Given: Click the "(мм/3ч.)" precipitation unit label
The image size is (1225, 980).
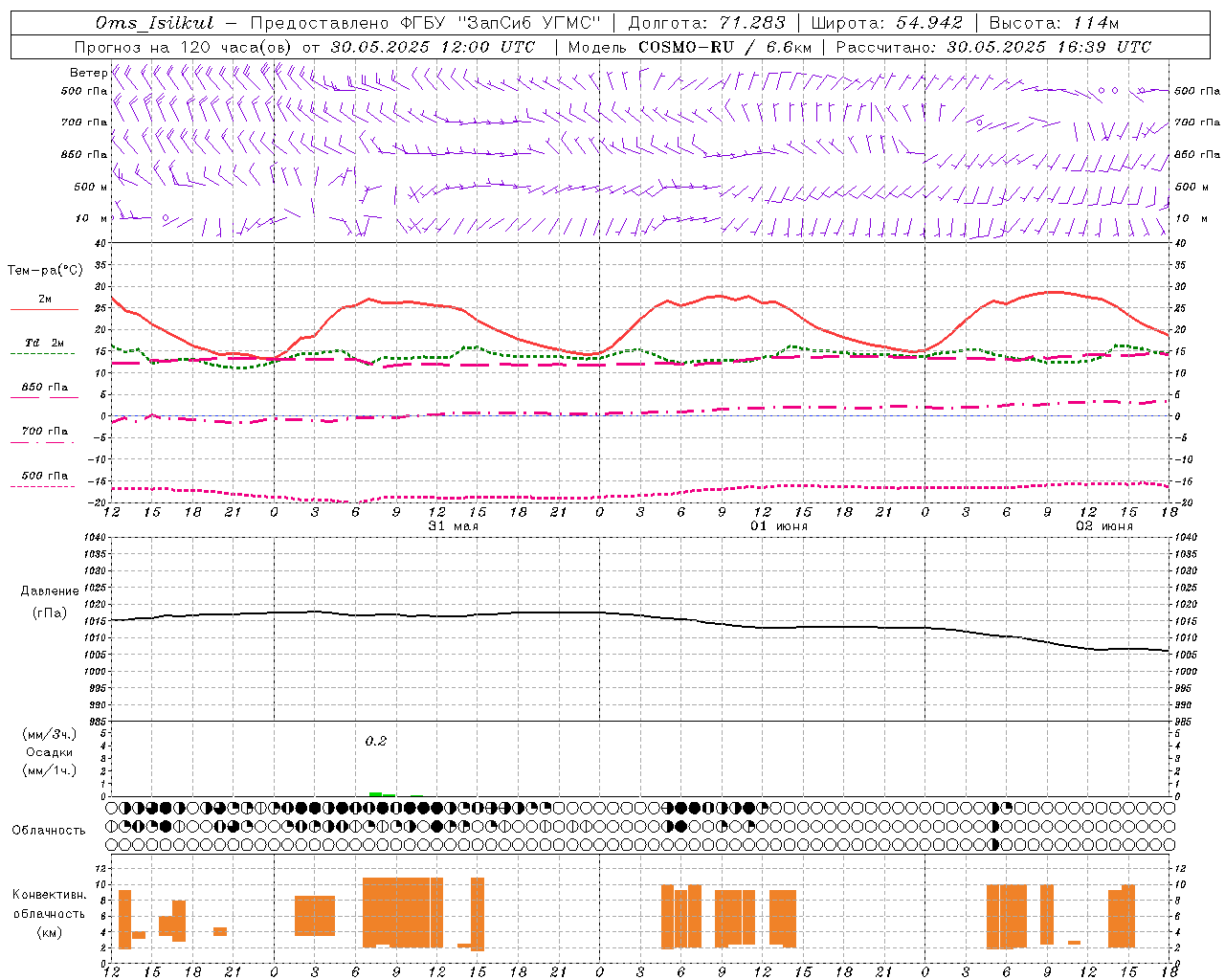Looking at the screenshot, I should (x=50, y=734).
